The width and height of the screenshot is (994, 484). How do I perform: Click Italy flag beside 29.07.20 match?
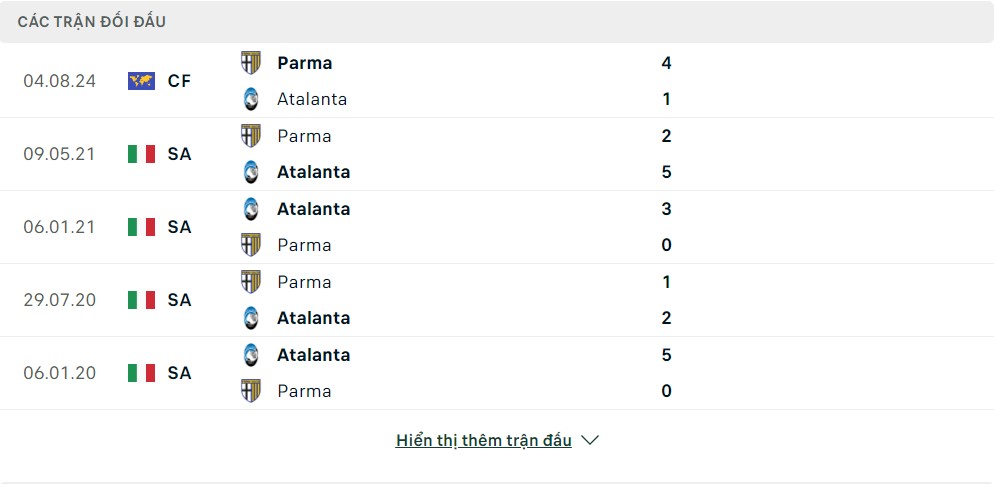[x=141, y=300]
